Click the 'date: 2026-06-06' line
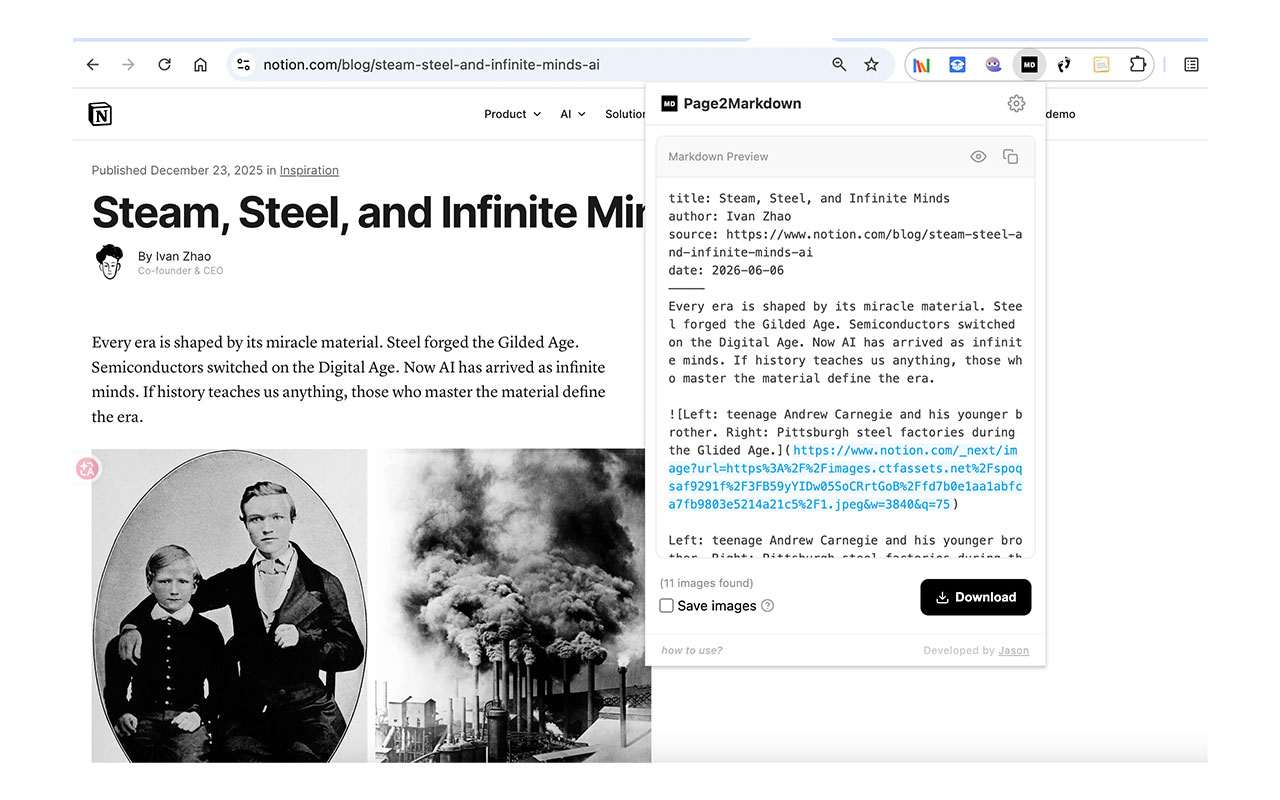The width and height of the screenshot is (1280, 800). [726, 270]
